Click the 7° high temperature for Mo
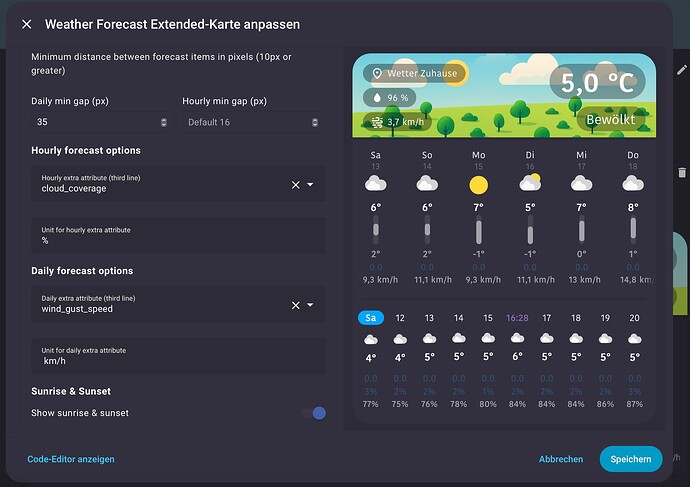This screenshot has width=690, height=487. pyautogui.click(x=478, y=207)
